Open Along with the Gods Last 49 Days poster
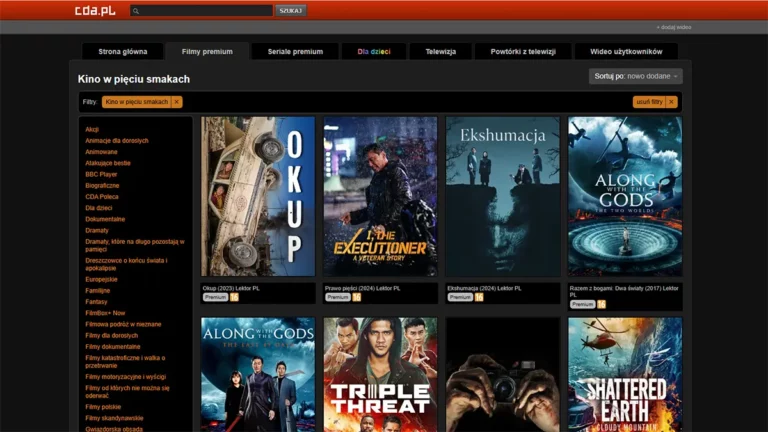The image size is (768, 432). pyautogui.click(x=258, y=375)
